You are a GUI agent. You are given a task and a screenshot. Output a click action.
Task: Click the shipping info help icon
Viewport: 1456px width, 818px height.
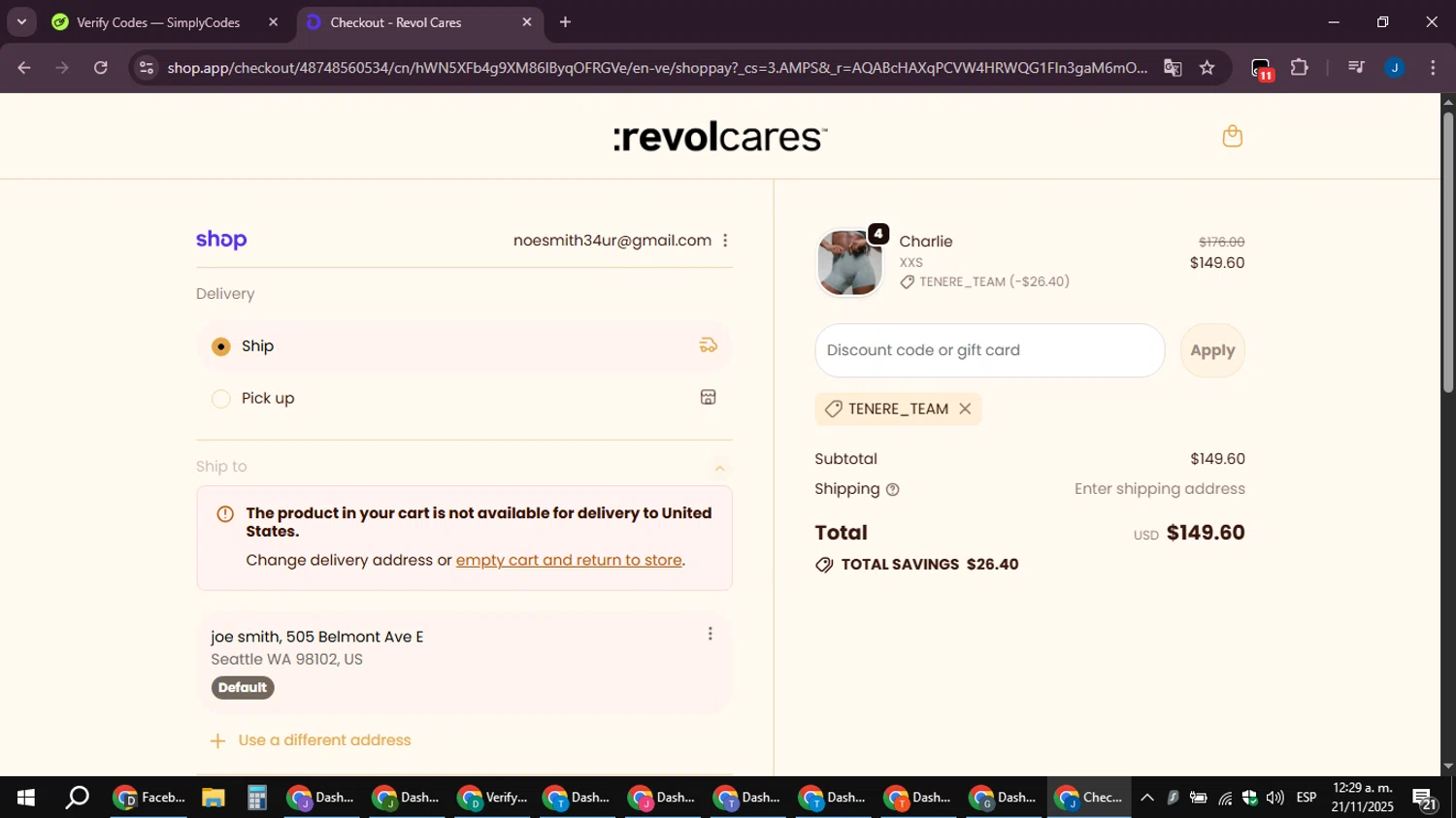tap(893, 490)
